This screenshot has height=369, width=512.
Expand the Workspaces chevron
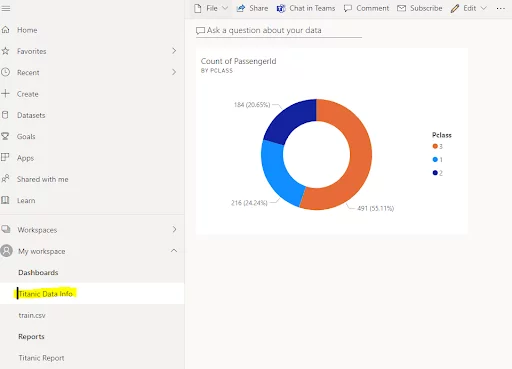pos(174,229)
